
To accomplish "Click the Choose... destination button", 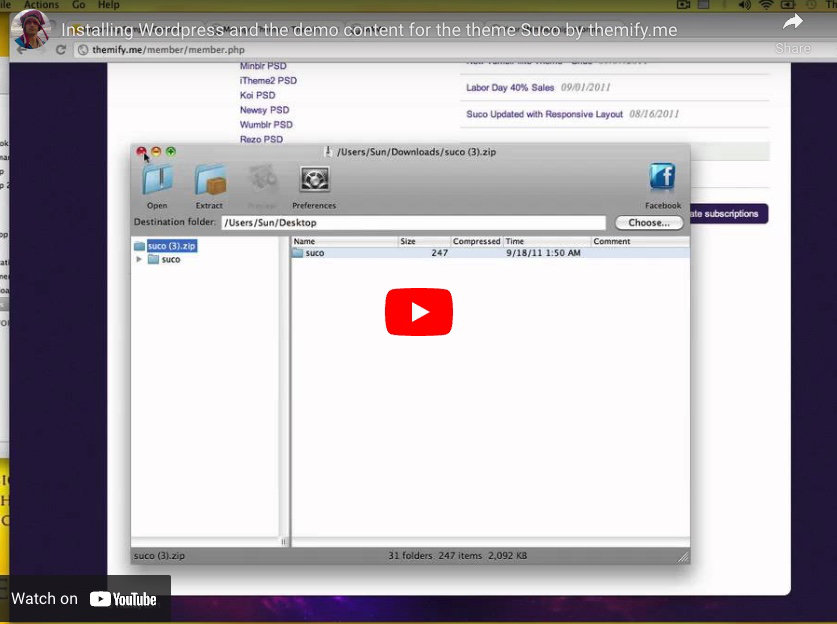I will [648, 223].
